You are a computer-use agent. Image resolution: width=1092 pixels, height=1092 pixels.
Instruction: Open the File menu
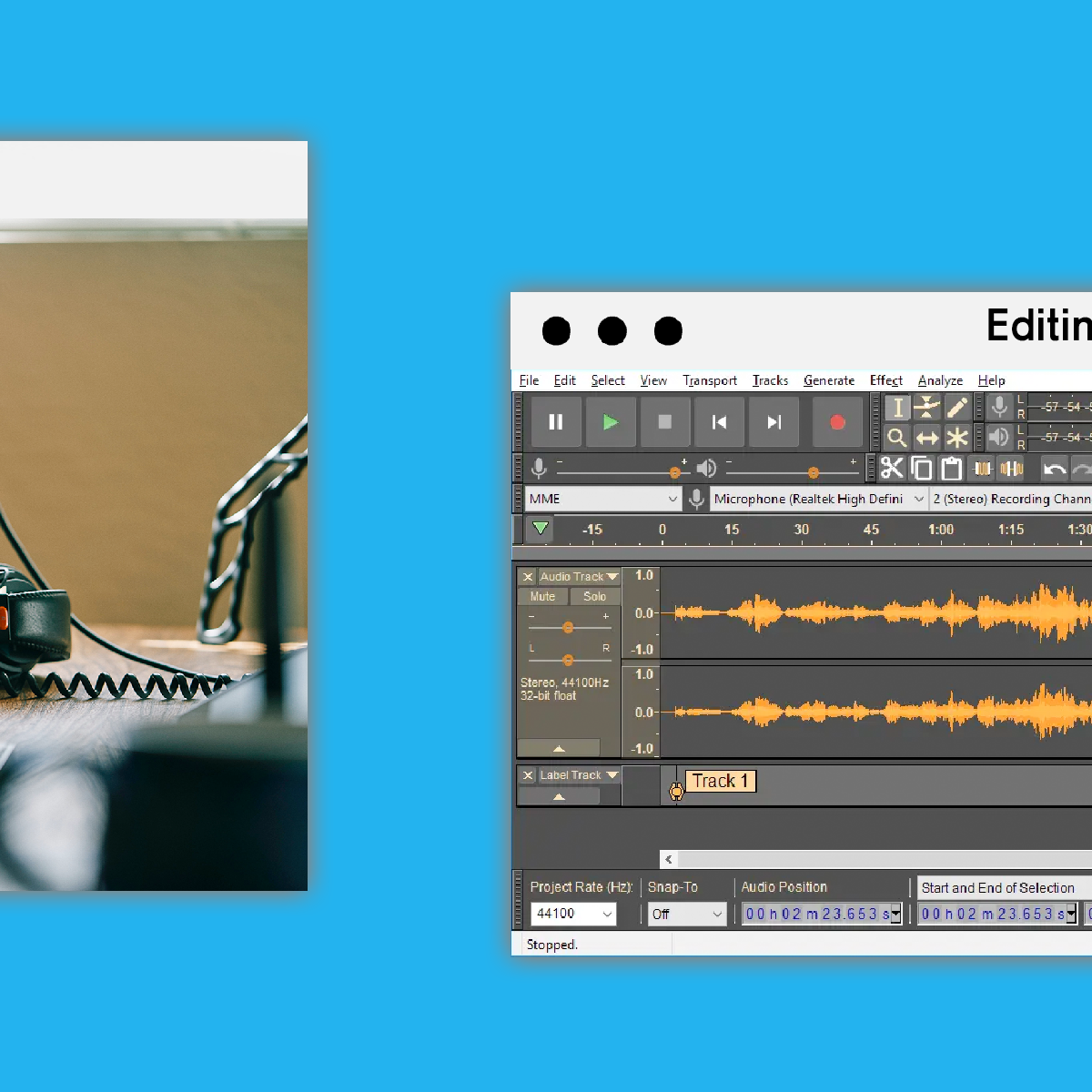tap(529, 380)
